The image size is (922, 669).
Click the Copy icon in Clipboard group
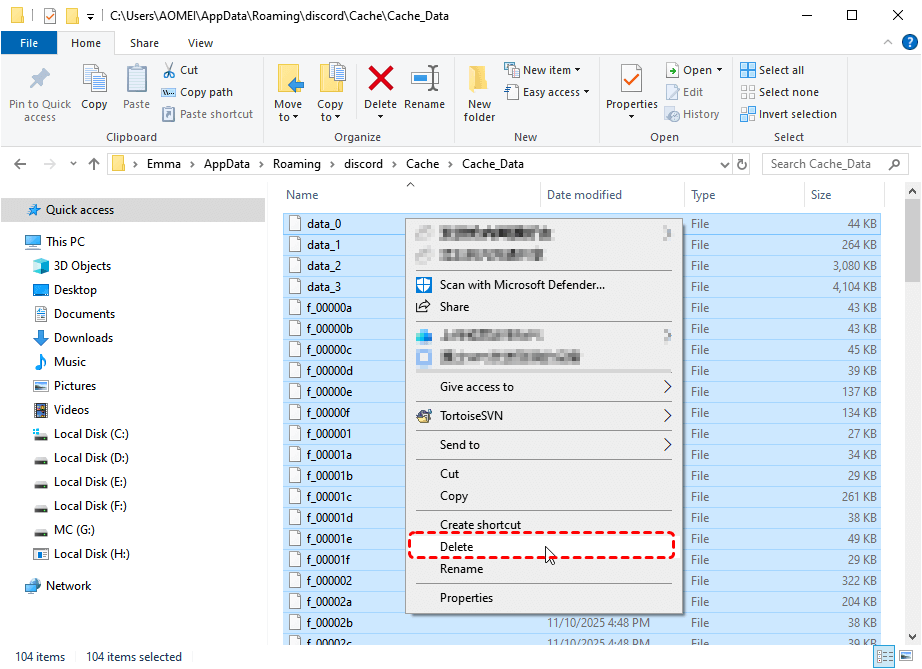pyautogui.click(x=94, y=80)
